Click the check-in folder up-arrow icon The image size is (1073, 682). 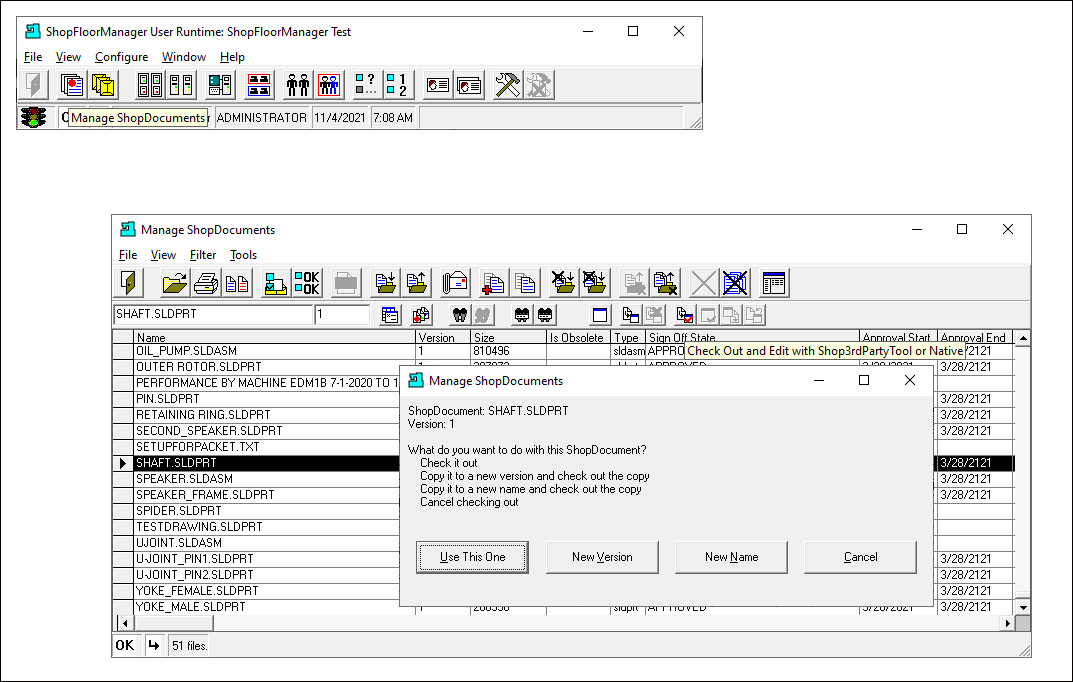tap(416, 283)
